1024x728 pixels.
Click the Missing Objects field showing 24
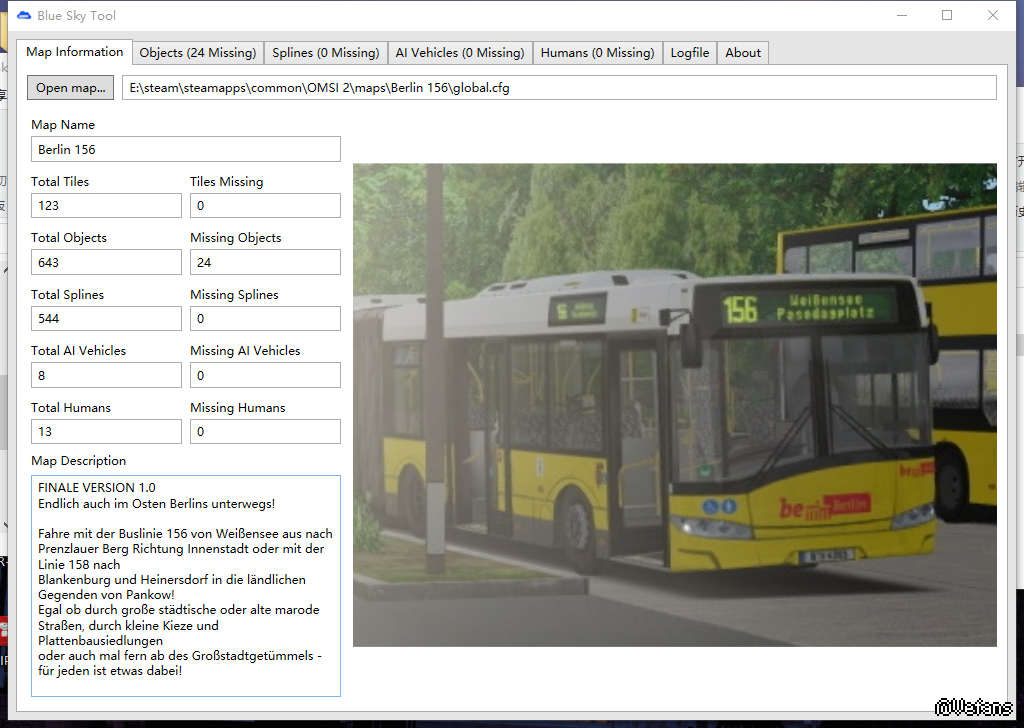tap(265, 262)
